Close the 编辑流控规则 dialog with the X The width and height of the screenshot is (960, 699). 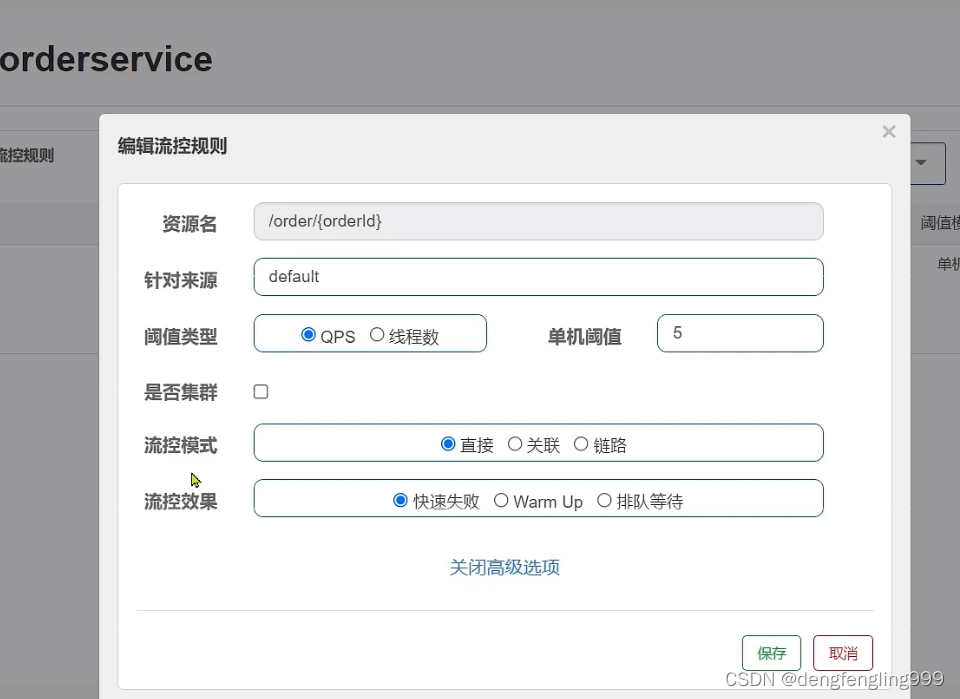tap(888, 132)
